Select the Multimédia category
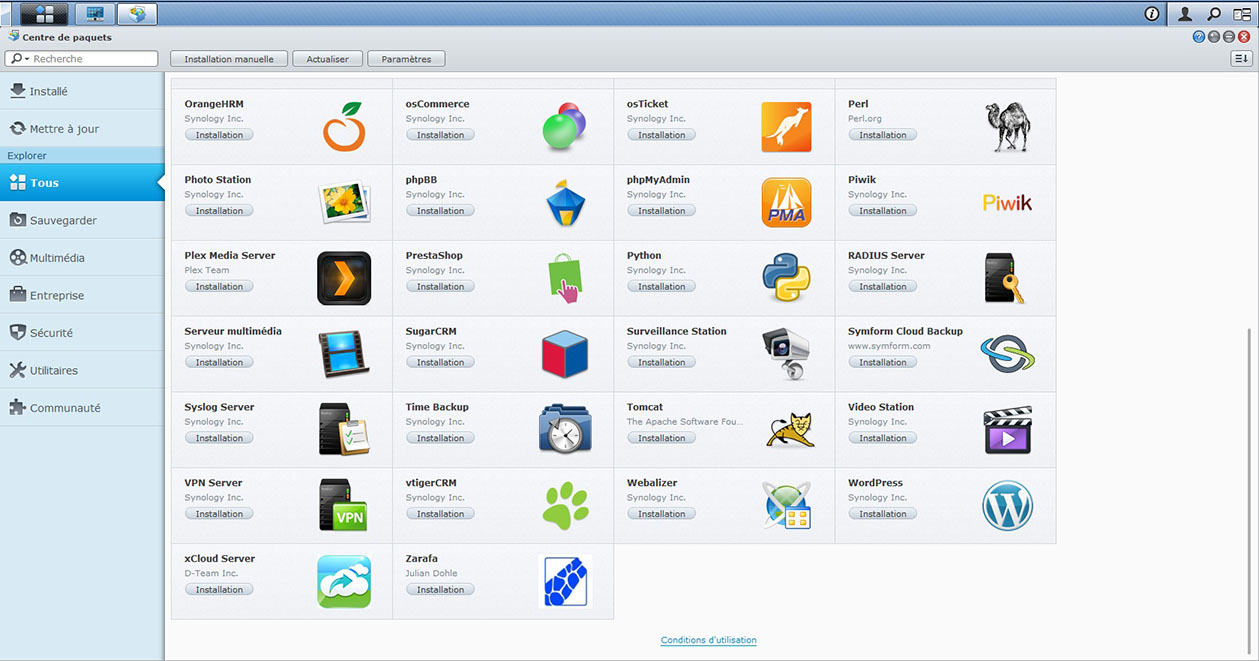1259x661 pixels. point(82,258)
